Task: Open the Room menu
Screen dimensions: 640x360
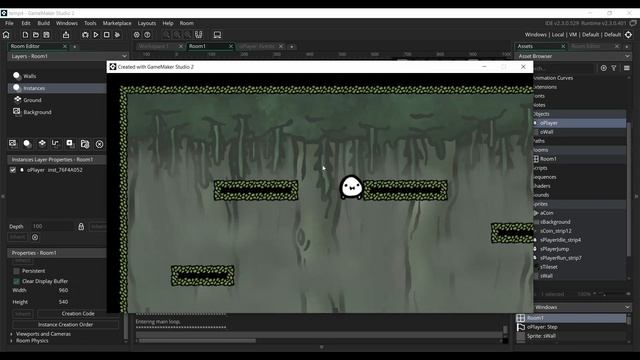Action: 187,23
